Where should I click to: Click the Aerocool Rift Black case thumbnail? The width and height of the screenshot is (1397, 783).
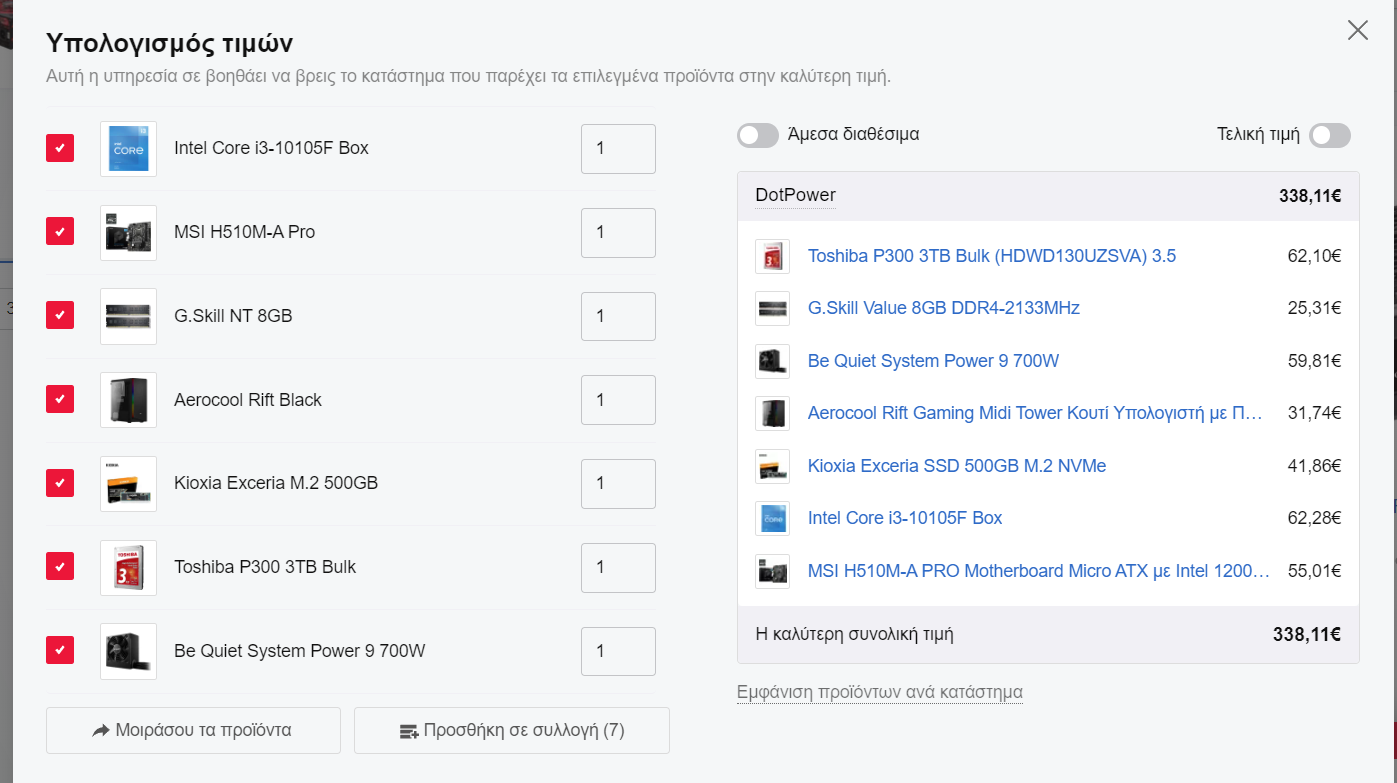128,400
